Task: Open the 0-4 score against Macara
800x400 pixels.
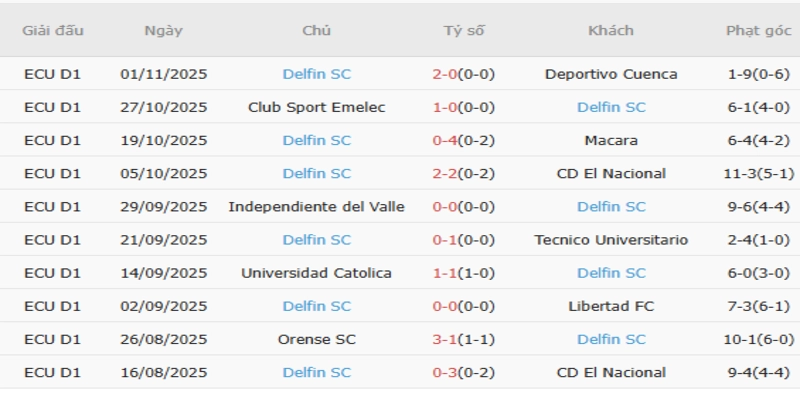Action: [445, 140]
